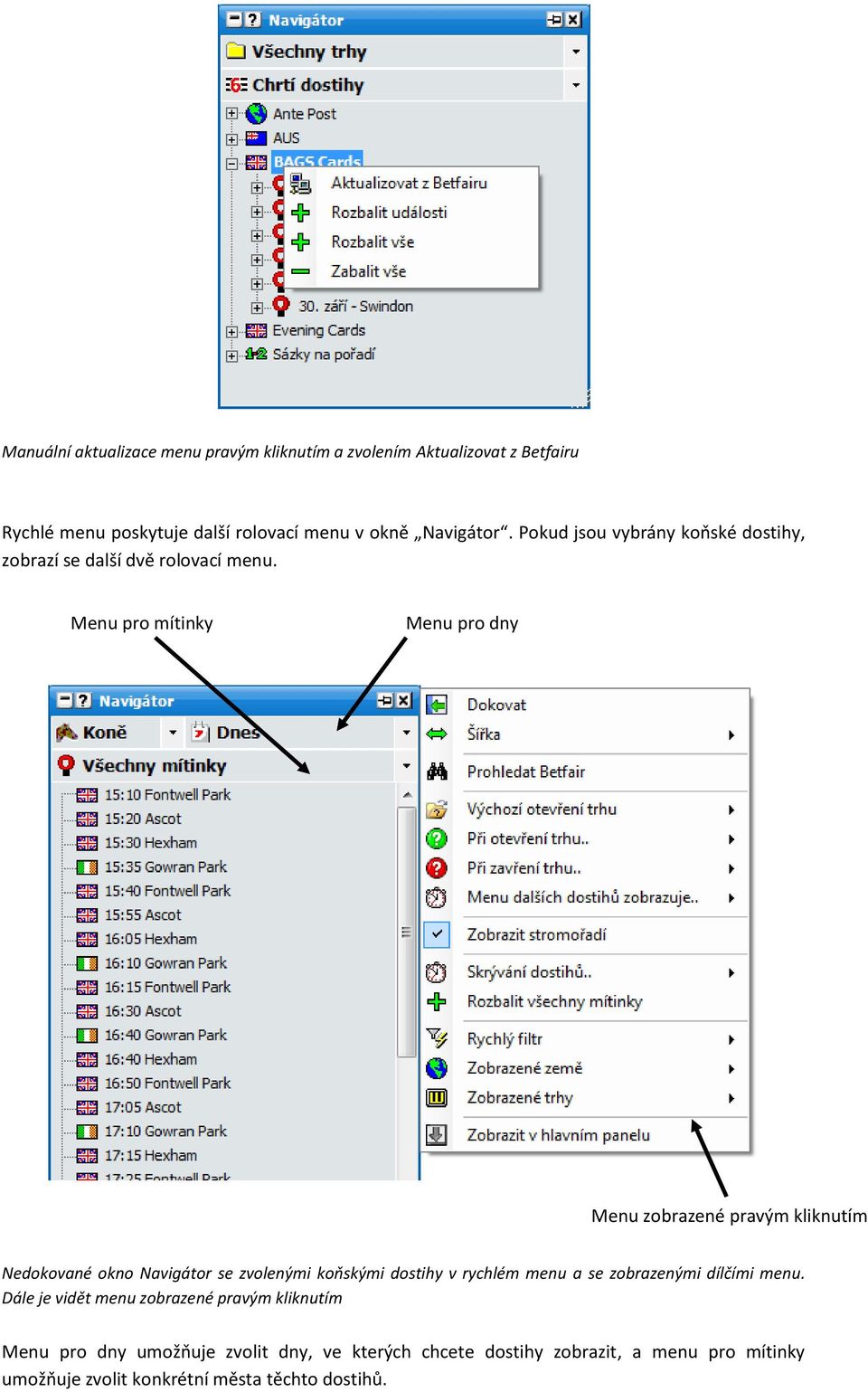Screen dimensions: 868x1392
Task: Open the Chrtí dostihy dropdown arrow
Action: click(x=576, y=85)
